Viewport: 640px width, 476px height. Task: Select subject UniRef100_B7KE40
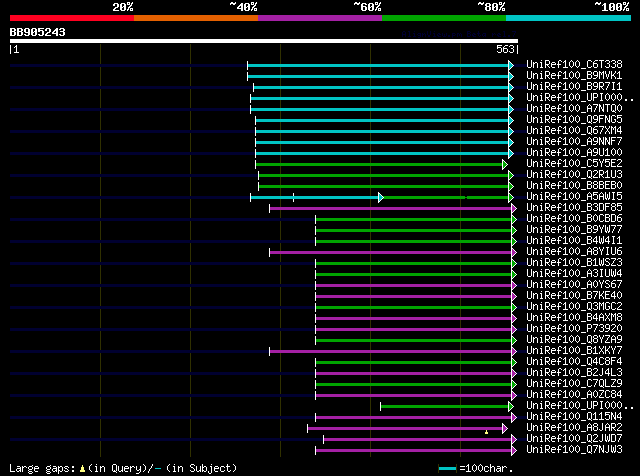tap(574, 296)
